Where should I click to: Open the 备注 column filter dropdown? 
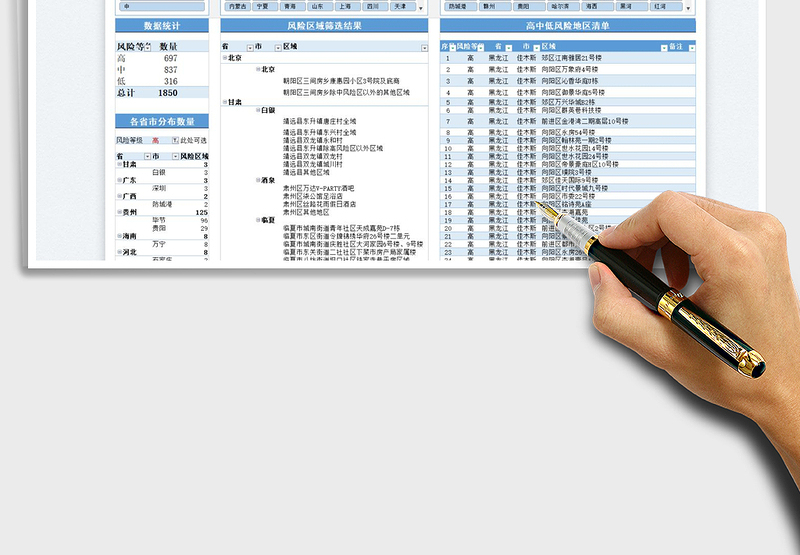pyautogui.click(x=691, y=47)
